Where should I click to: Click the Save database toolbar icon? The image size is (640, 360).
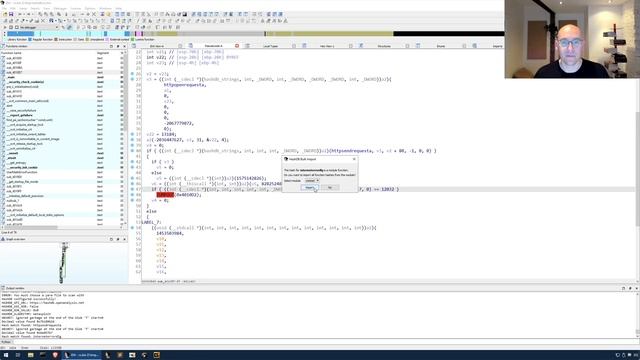(x=11, y=14)
